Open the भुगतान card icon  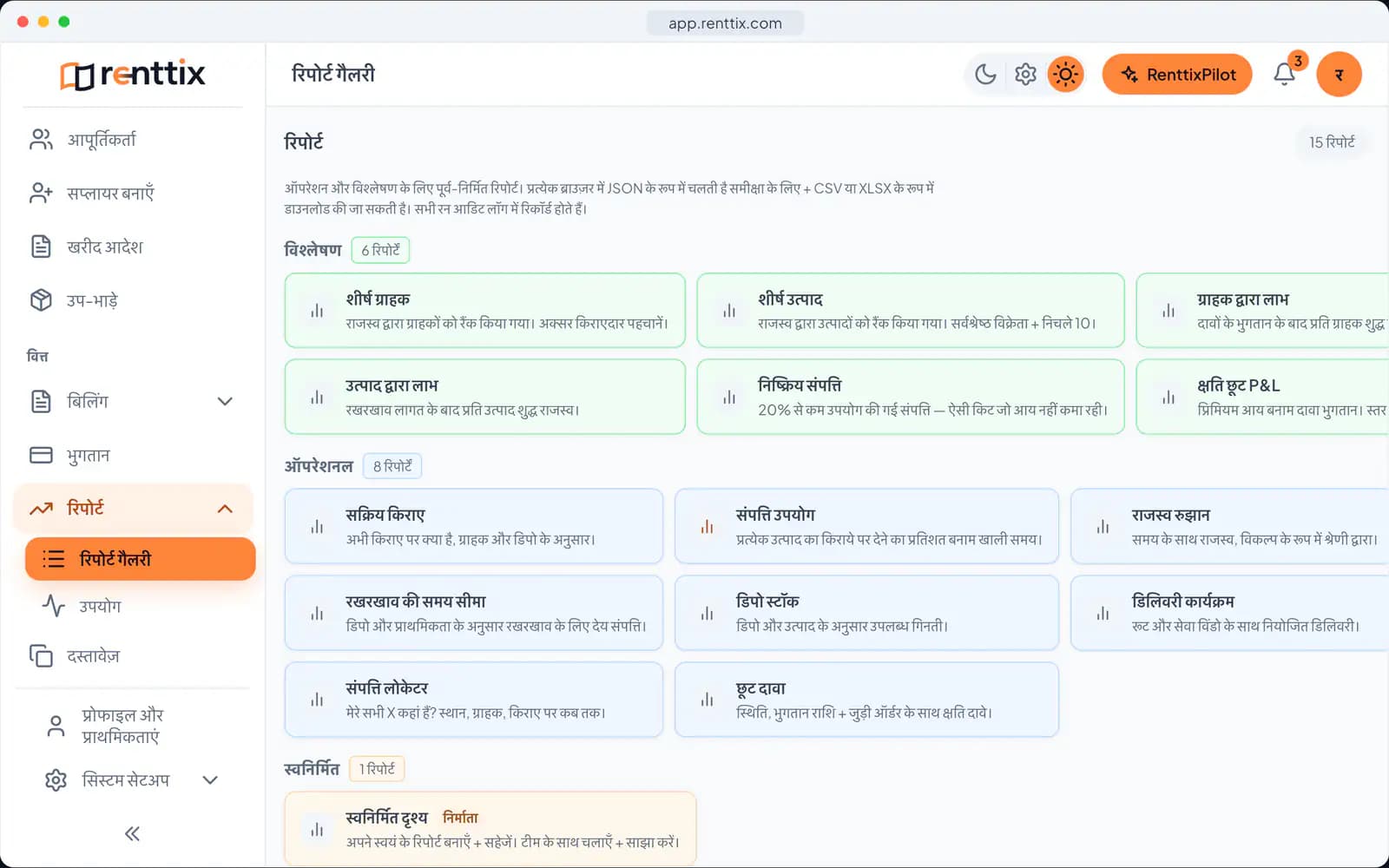(41, 455)
